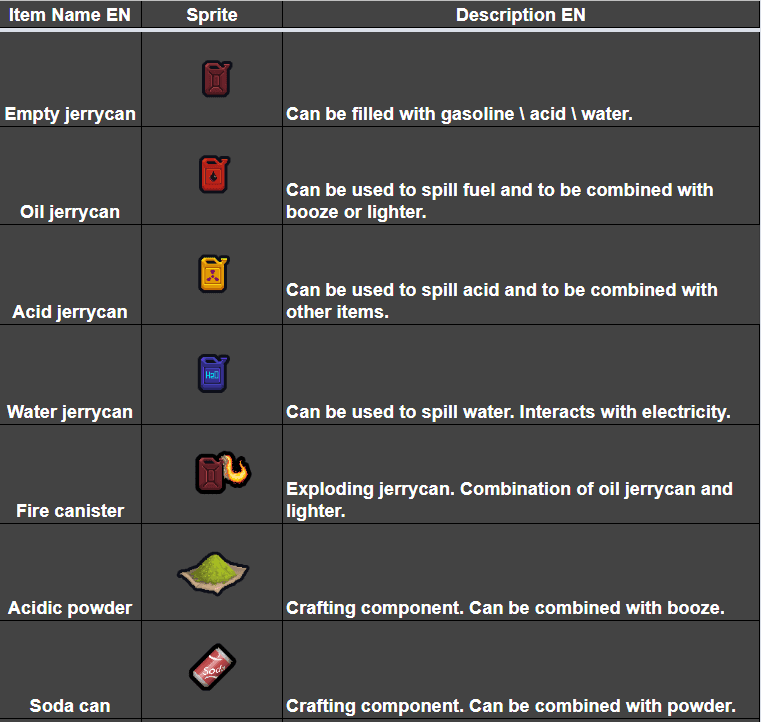This screenshot has height=722, width=761.
Task: Select the blue water jerrycan sprite
Action: point(213,373)
